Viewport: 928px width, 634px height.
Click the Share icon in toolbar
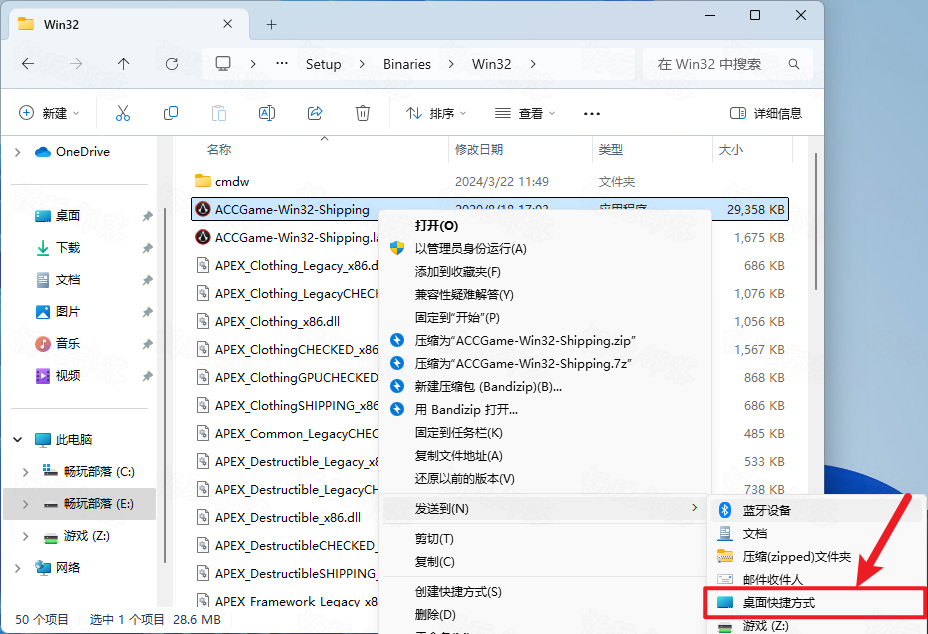point(315,113)
